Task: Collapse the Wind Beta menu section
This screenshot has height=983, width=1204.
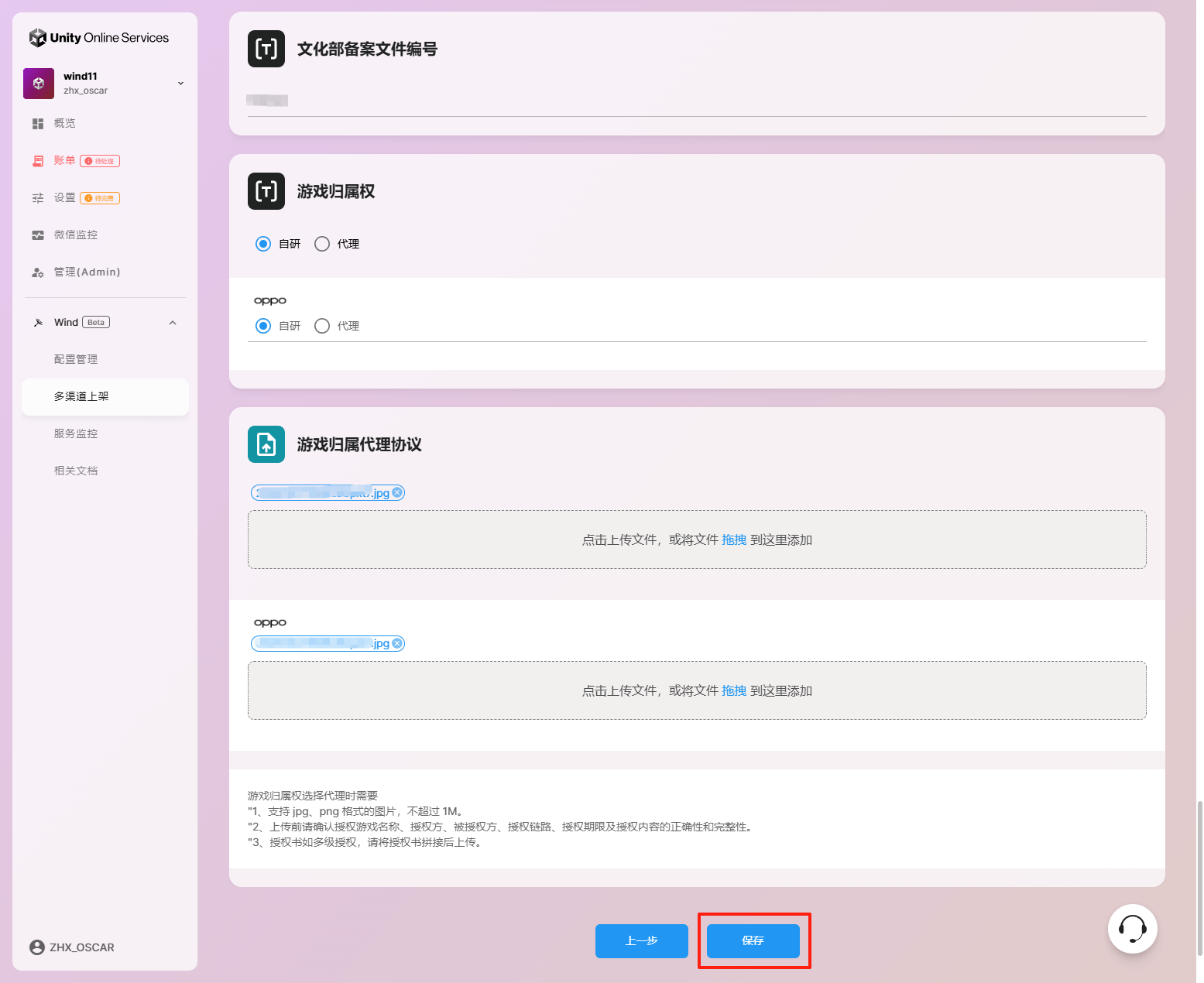Action: coord(173,323)
